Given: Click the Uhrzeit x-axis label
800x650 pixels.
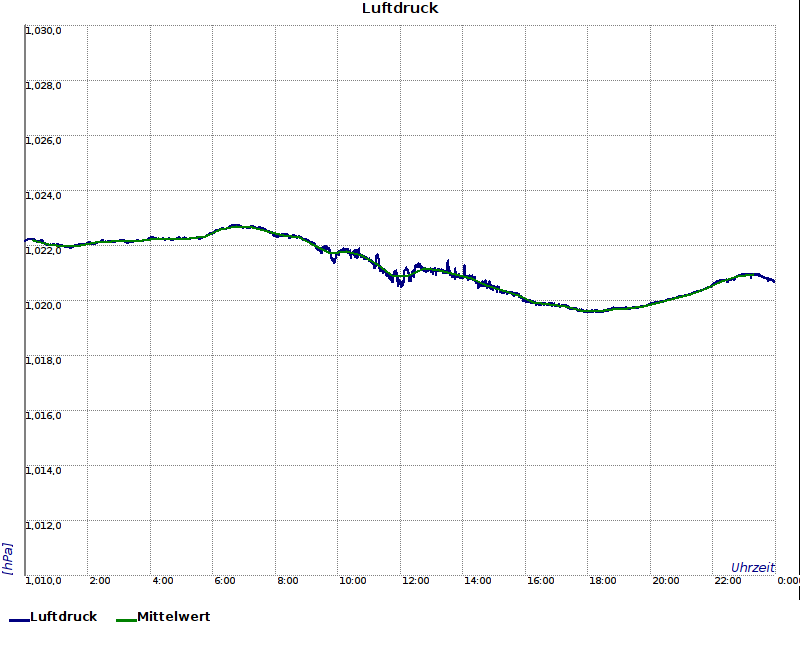Looking at the screenshot, I should (752, 567).
